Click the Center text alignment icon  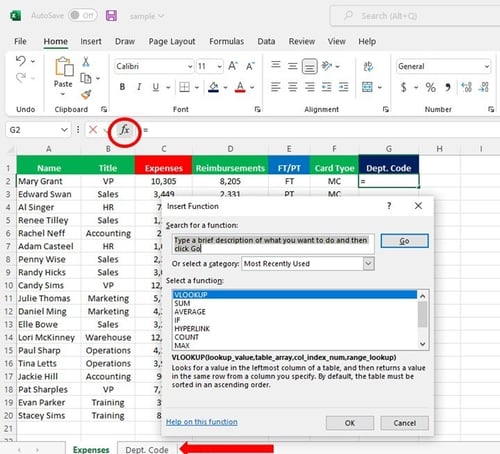[x=292, y=87]
